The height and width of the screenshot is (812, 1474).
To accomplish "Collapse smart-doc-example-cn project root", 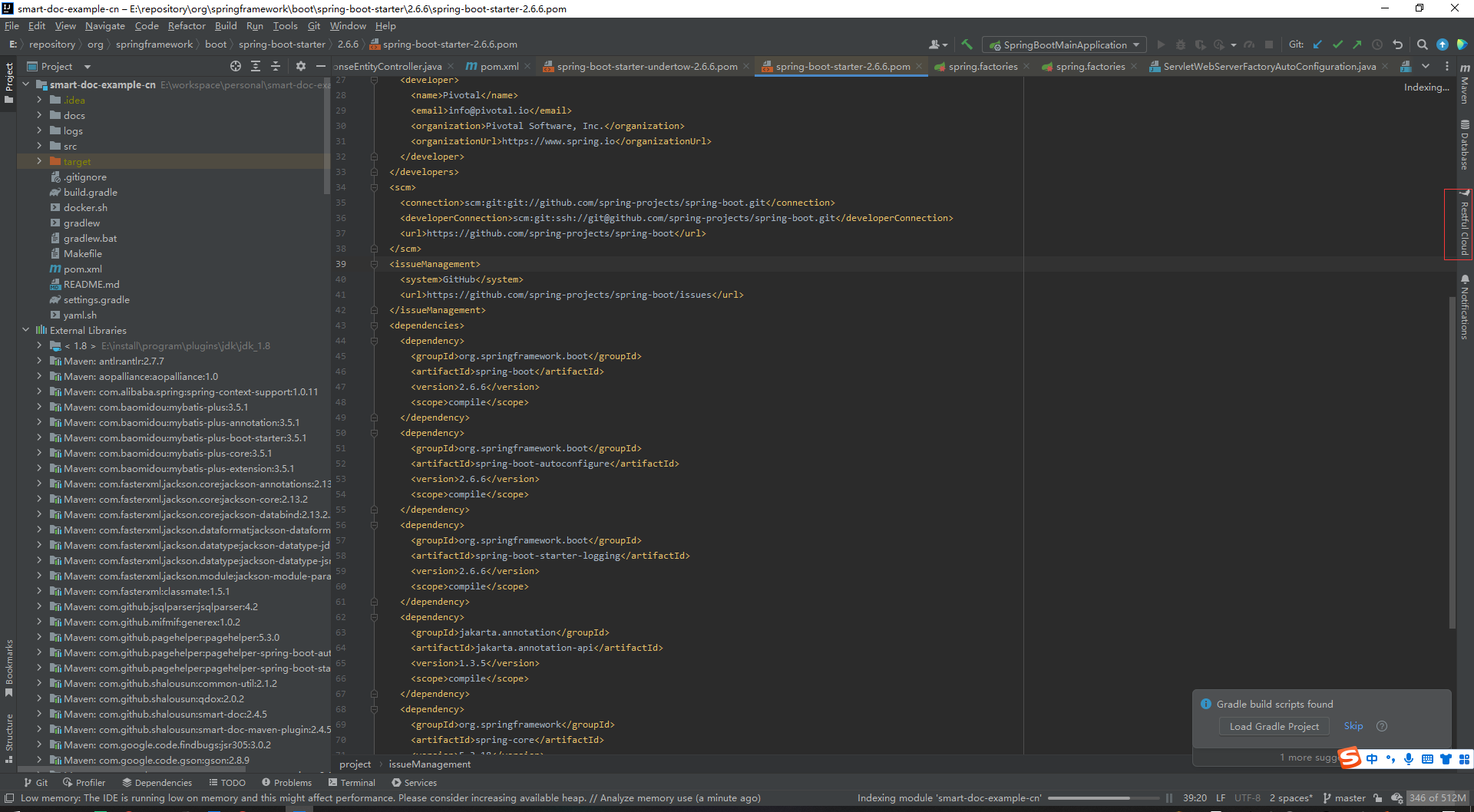I will coord(25,84).
